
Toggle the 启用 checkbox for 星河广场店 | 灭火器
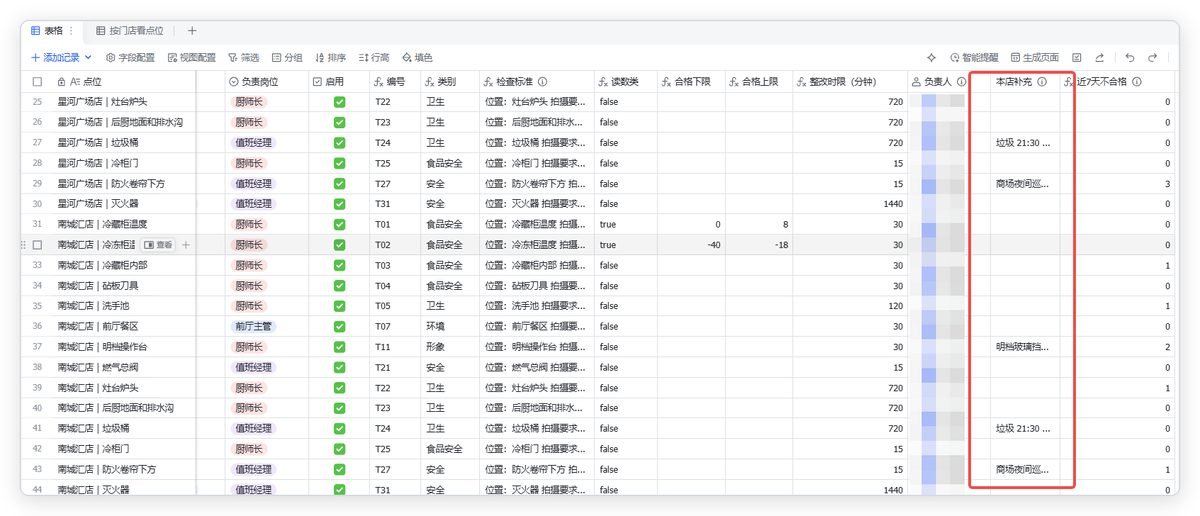(339, 204)
